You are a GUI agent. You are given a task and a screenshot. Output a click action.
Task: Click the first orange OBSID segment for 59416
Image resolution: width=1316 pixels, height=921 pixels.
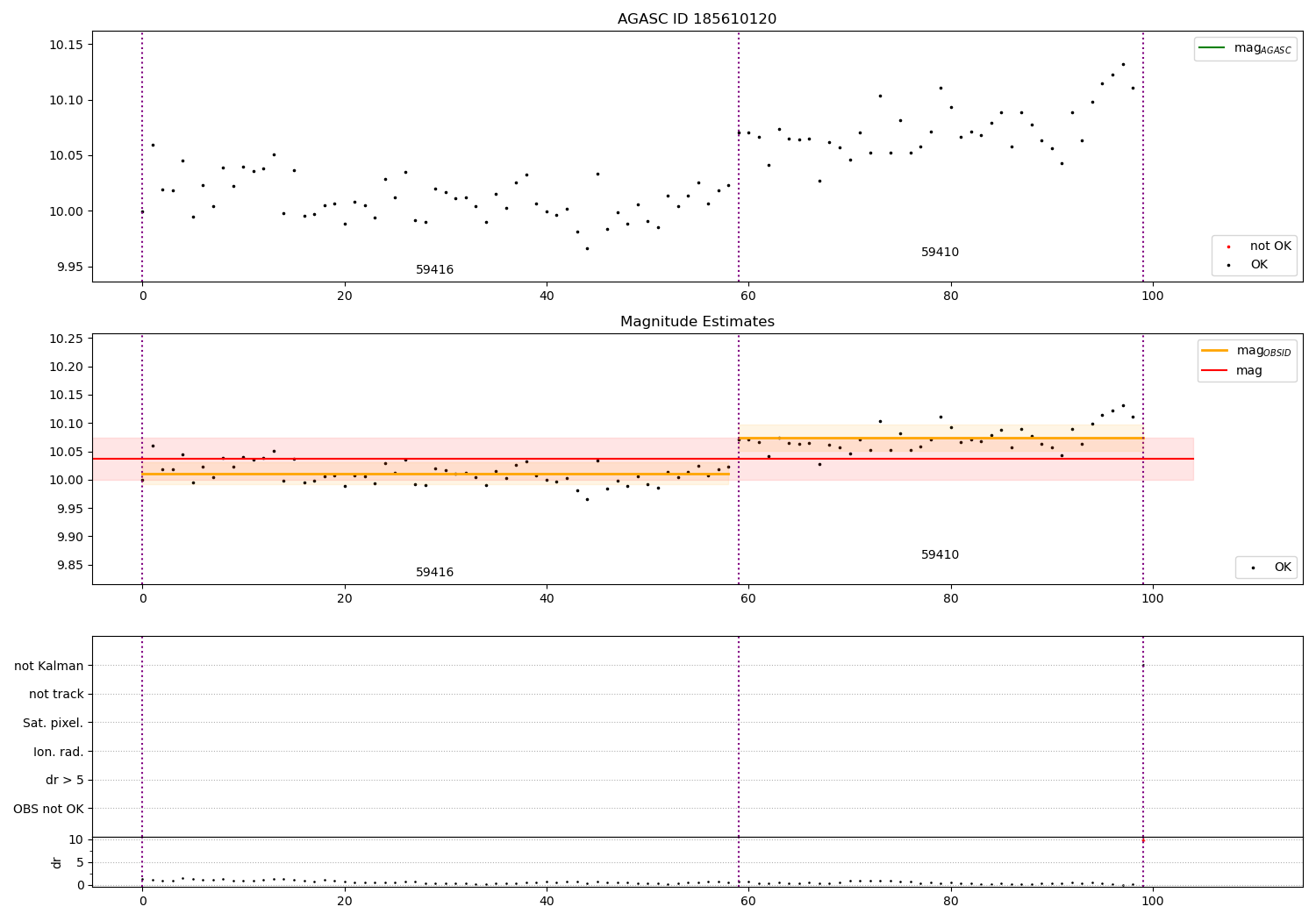[435, 474]
